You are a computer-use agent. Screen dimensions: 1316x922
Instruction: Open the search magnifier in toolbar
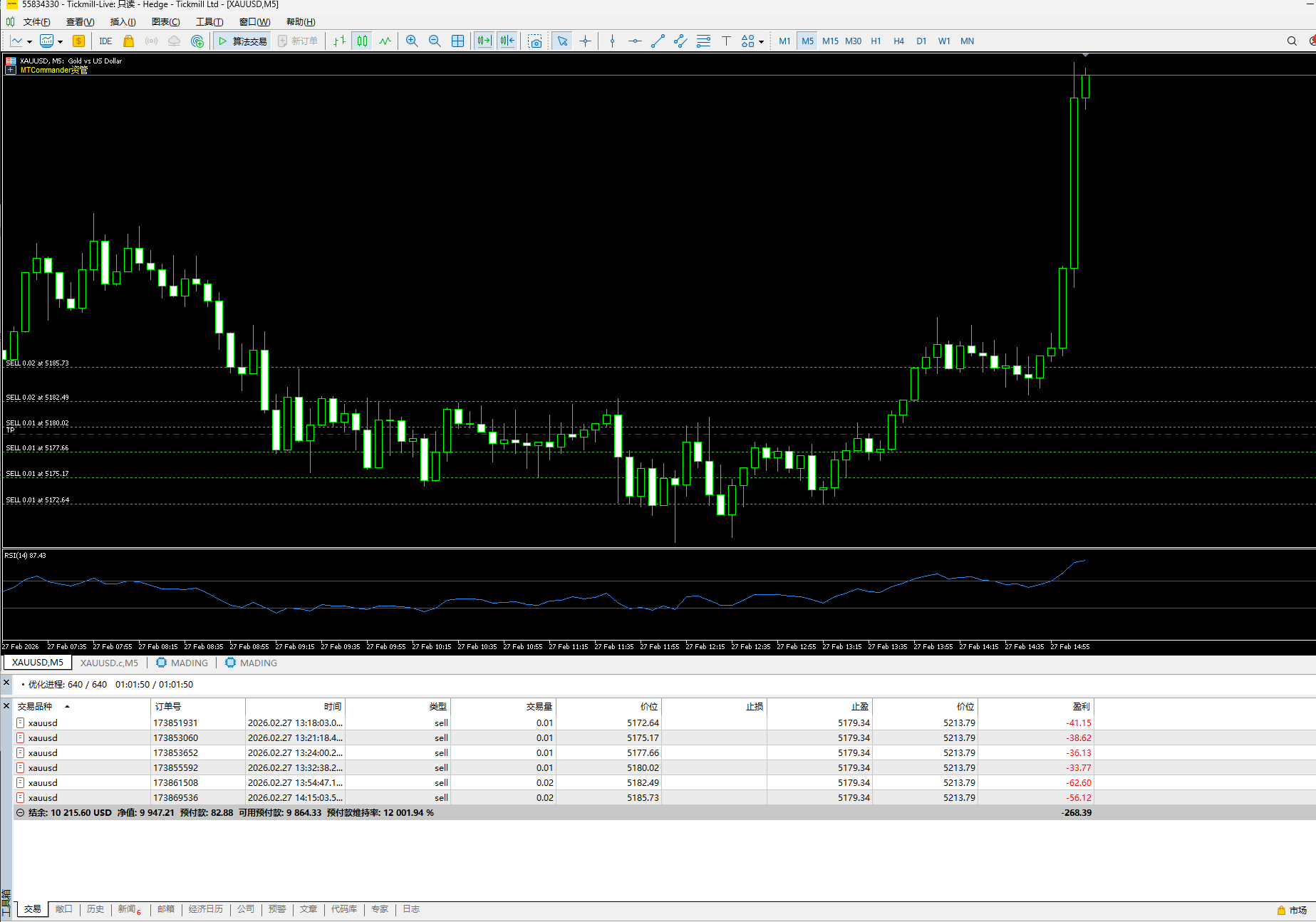[x=1292, y=41]
